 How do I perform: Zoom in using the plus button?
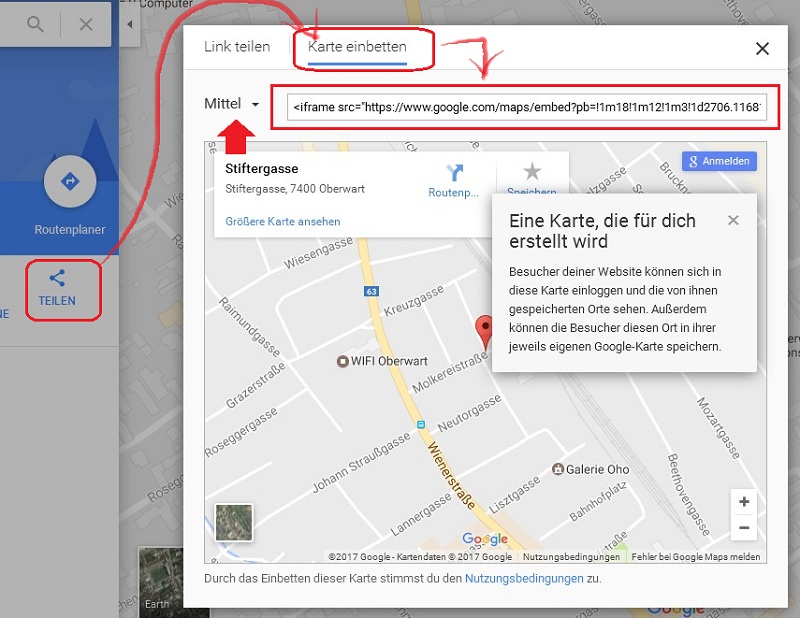743,501
